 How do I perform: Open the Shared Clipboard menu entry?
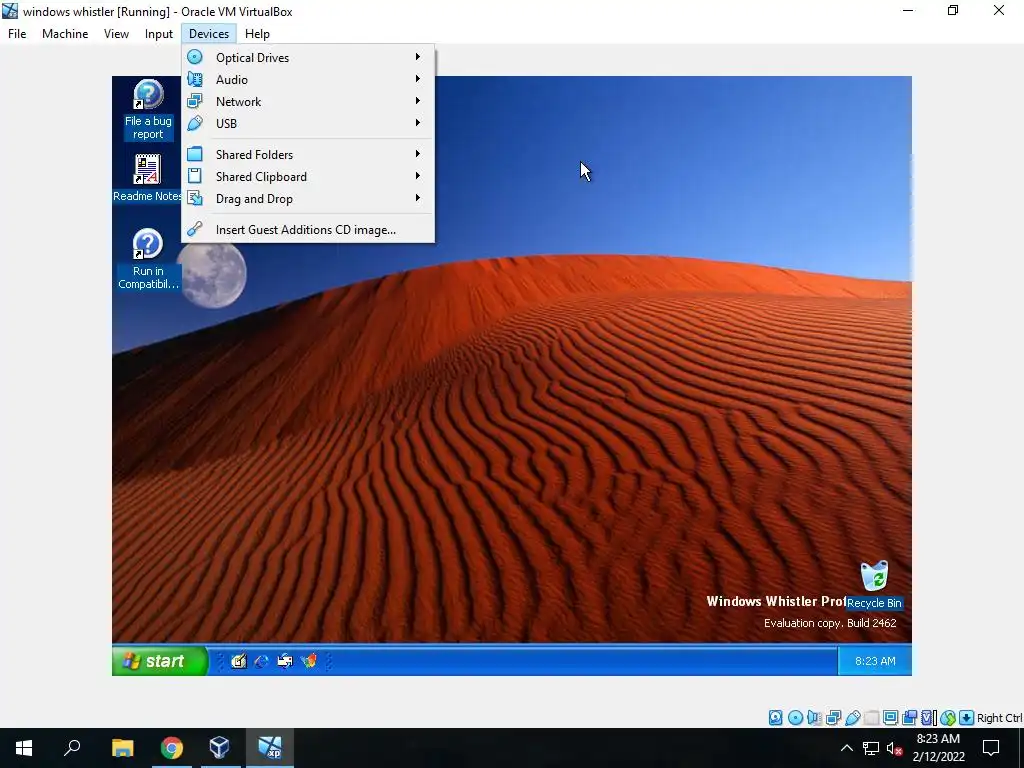pos(308,177)
